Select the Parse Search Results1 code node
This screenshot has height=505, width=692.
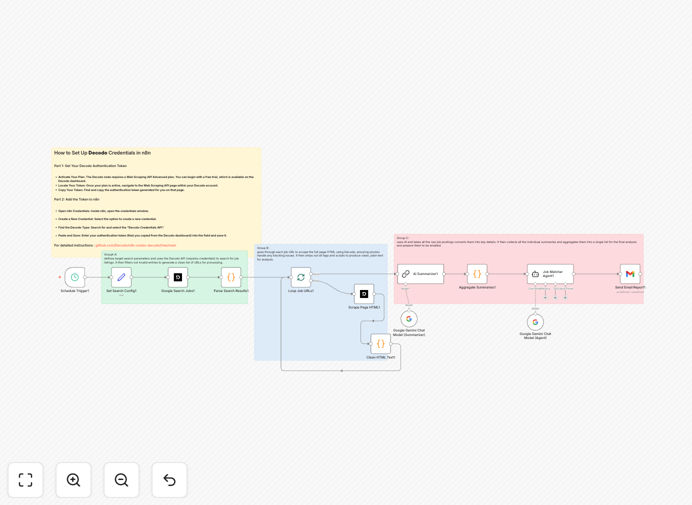[x=231, y=277]
